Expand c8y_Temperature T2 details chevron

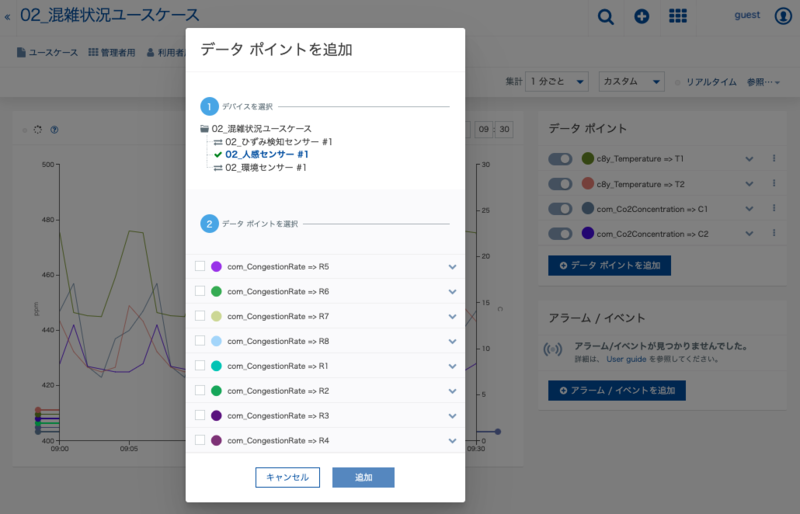(x=749, y=184)
